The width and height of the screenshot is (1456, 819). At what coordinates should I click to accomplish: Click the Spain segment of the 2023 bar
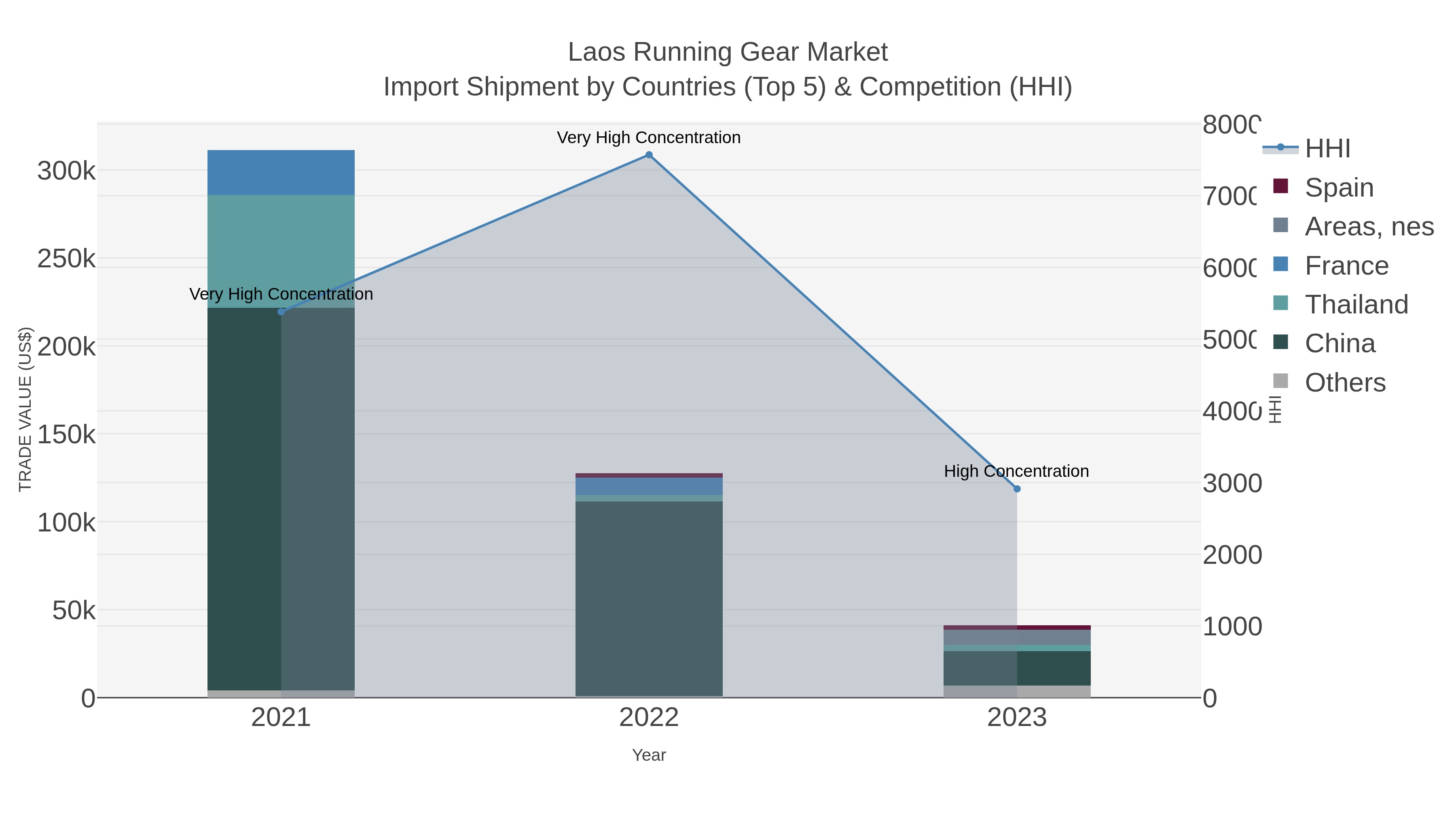(x=1017, y=627)
